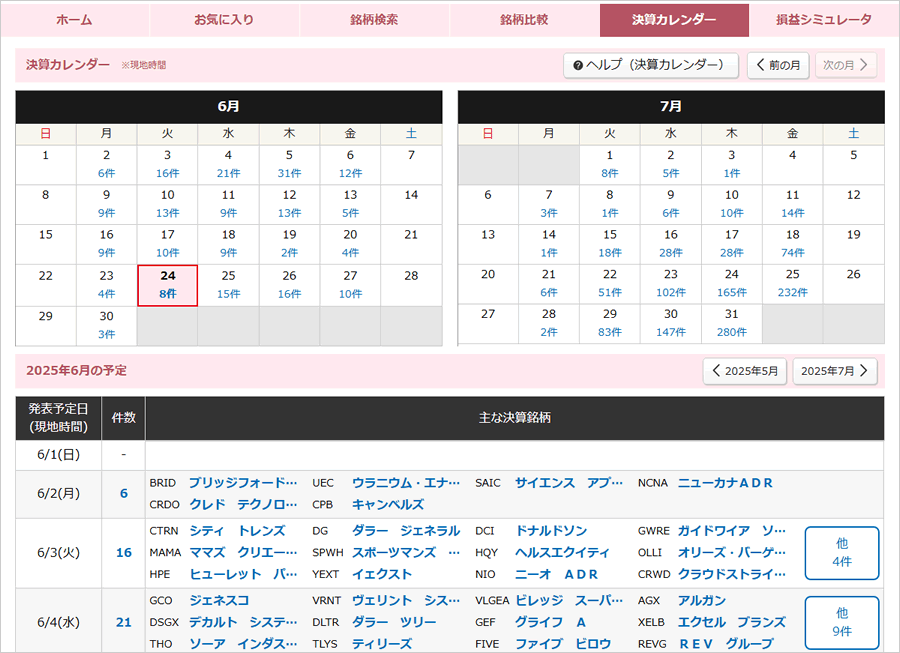Open エクセル ブランズ stock link
Screen dimensions: 900x653
(732, 622)
